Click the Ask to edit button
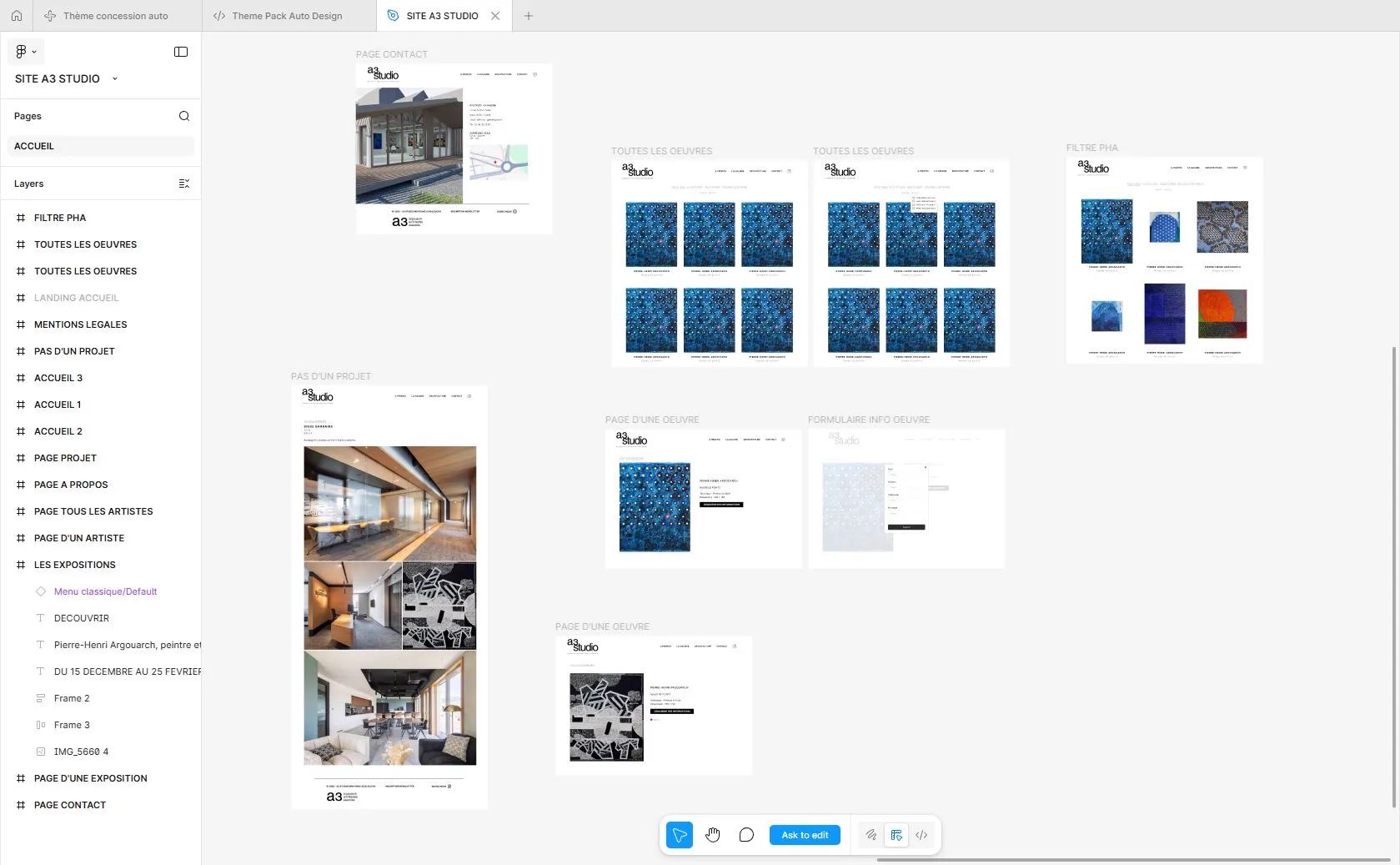 pyautogui.click(x=804, y=834)
